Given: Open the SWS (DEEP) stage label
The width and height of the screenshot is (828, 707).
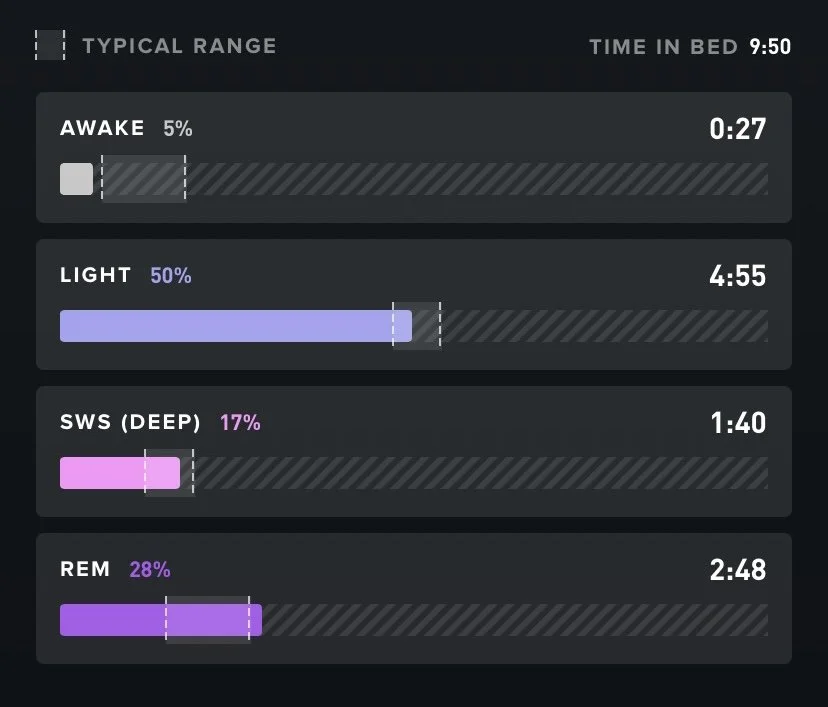Looking at the screenshot, I should (130, 422).
